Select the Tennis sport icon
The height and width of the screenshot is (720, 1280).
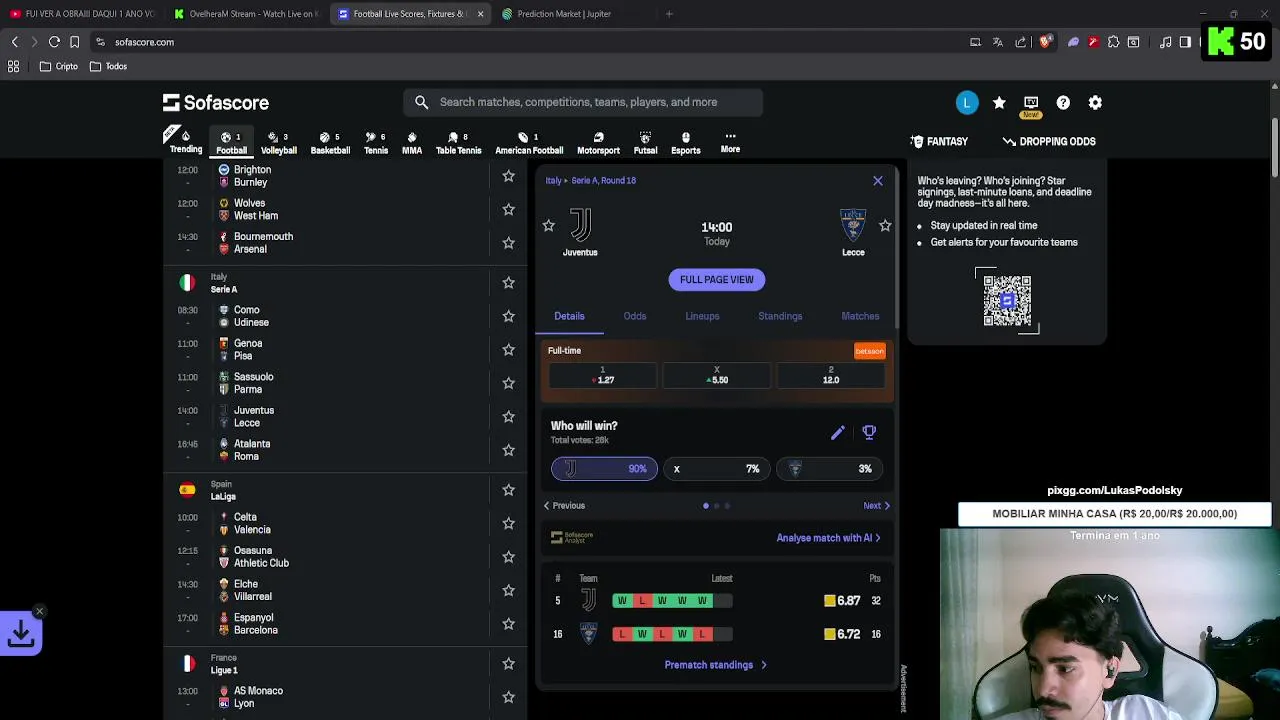pyautogui.click(x=376, y=143)
